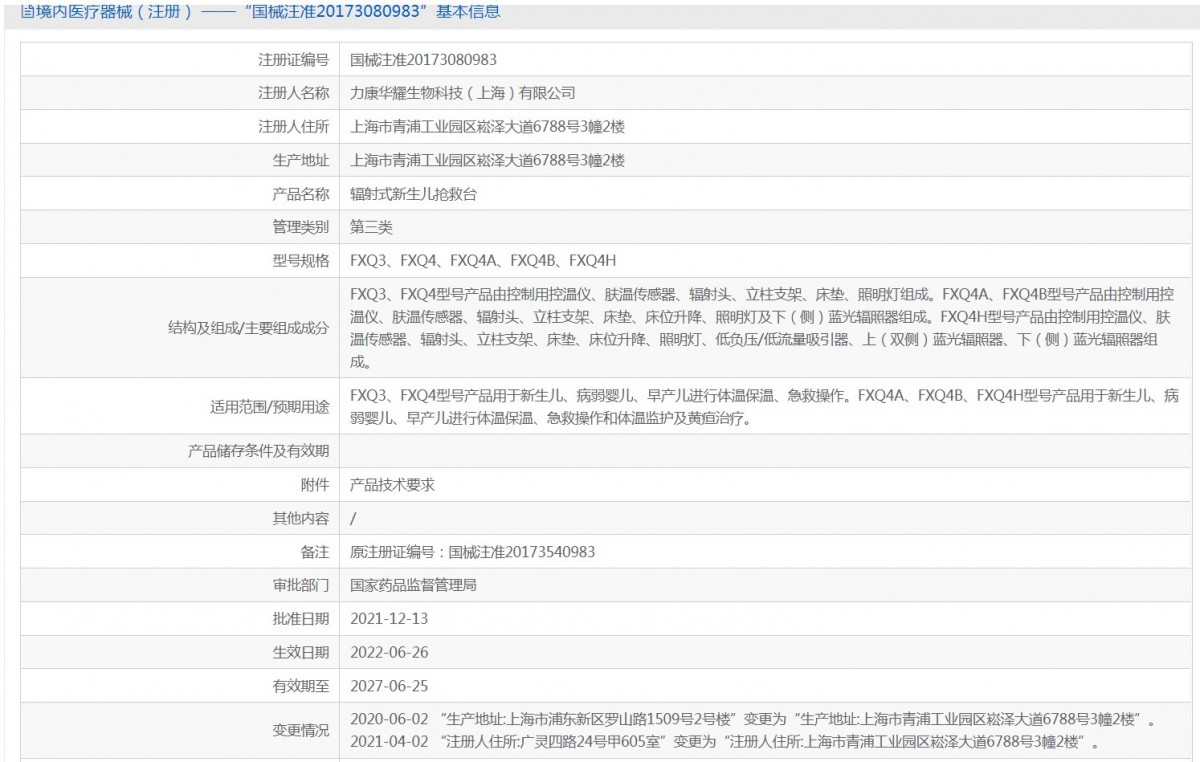
Task: Select the 生产地址 address value
Action: [487, 160]
